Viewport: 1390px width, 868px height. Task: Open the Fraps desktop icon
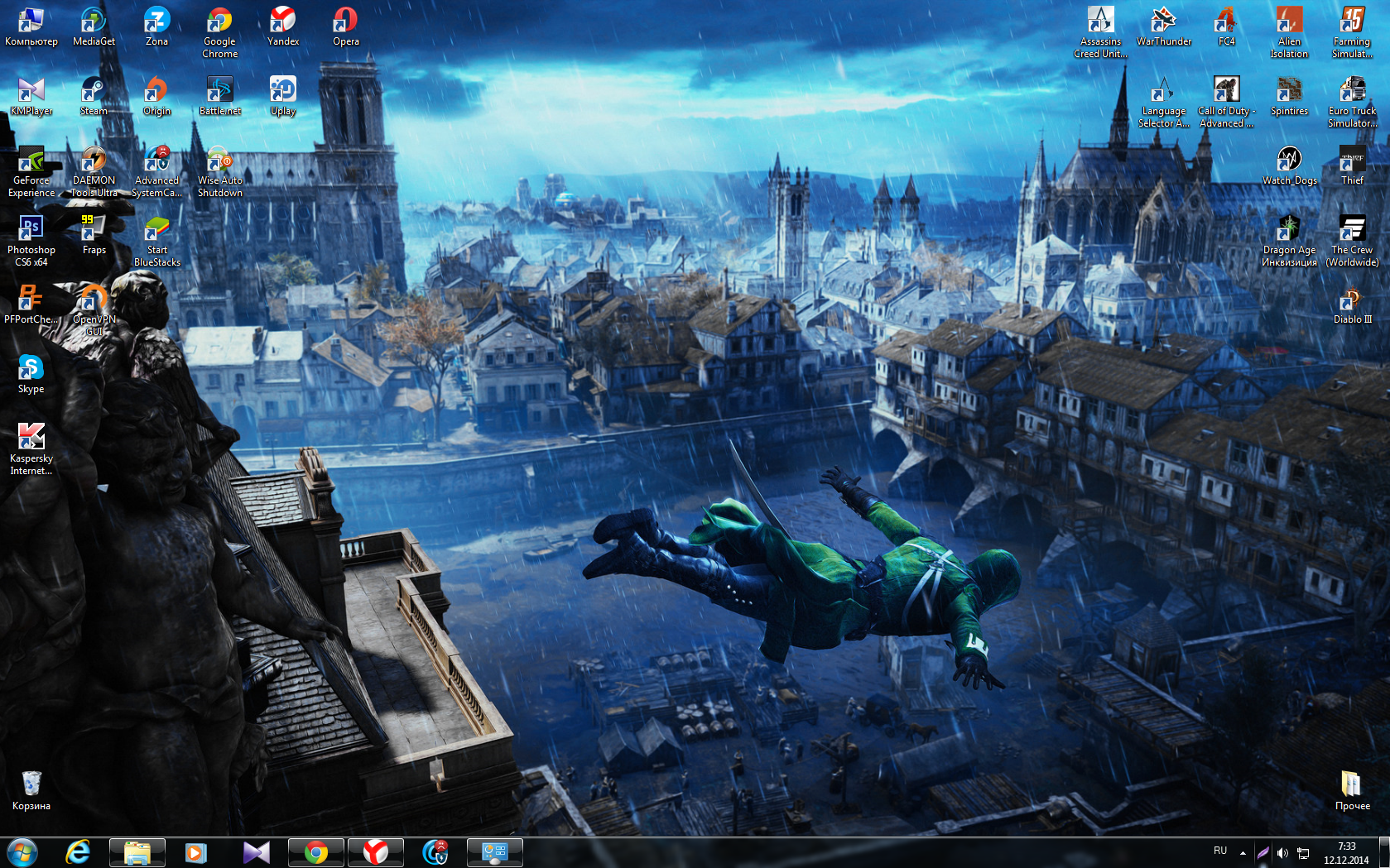pos(94,235)
